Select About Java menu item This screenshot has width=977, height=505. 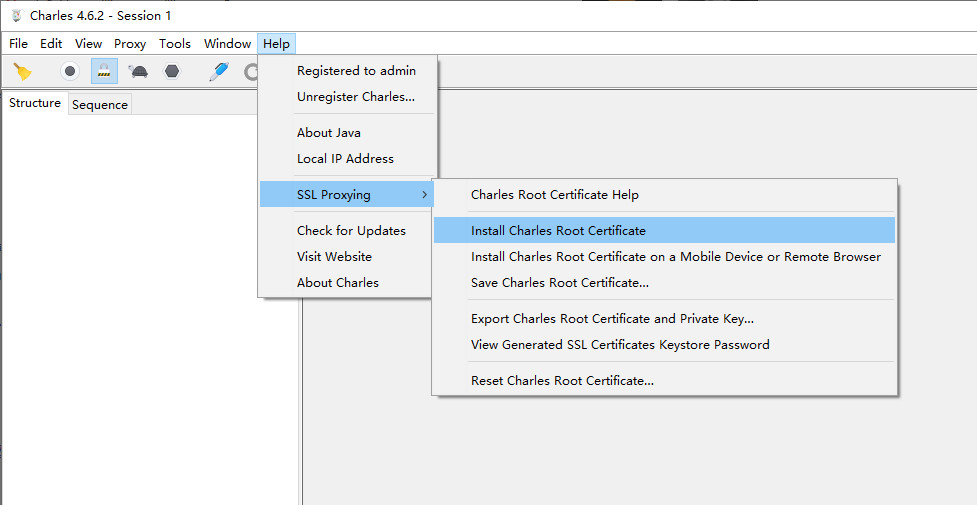tap(348, 133)
